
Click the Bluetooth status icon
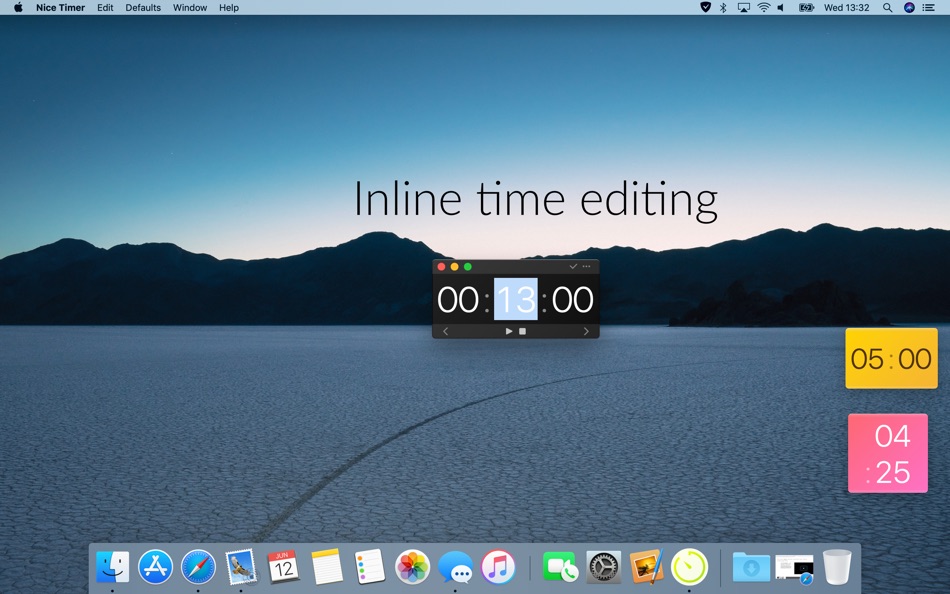(723, 7)
